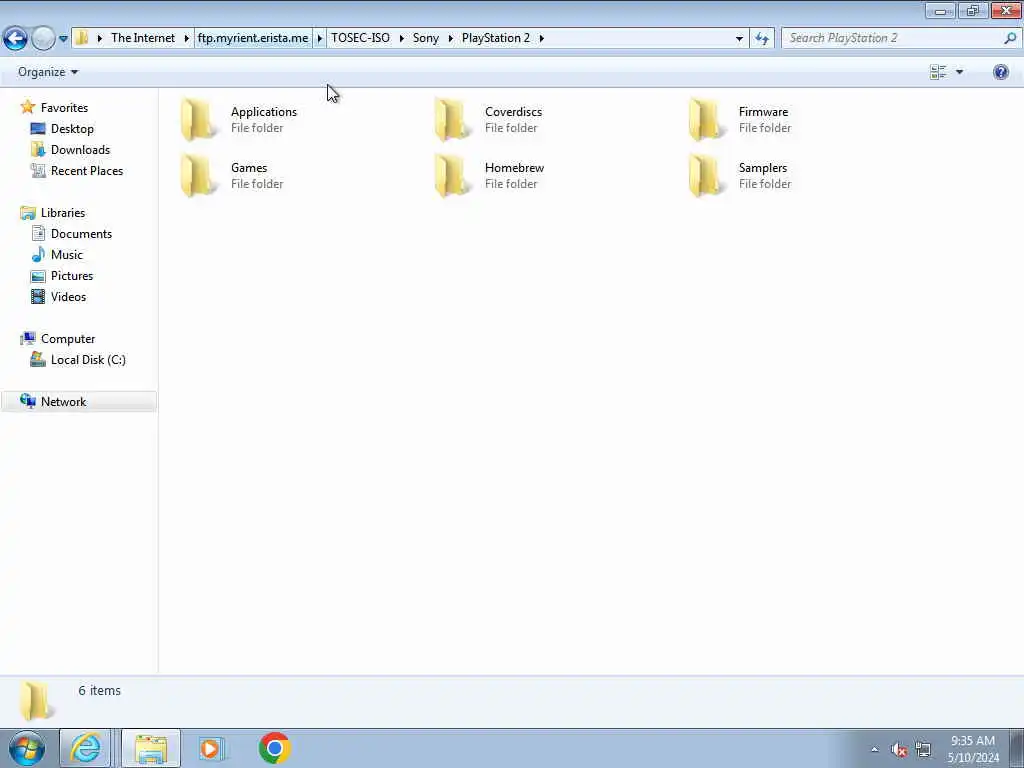Restore down the Explorer window
The image size is (1024, 768).
coord(972,10)
